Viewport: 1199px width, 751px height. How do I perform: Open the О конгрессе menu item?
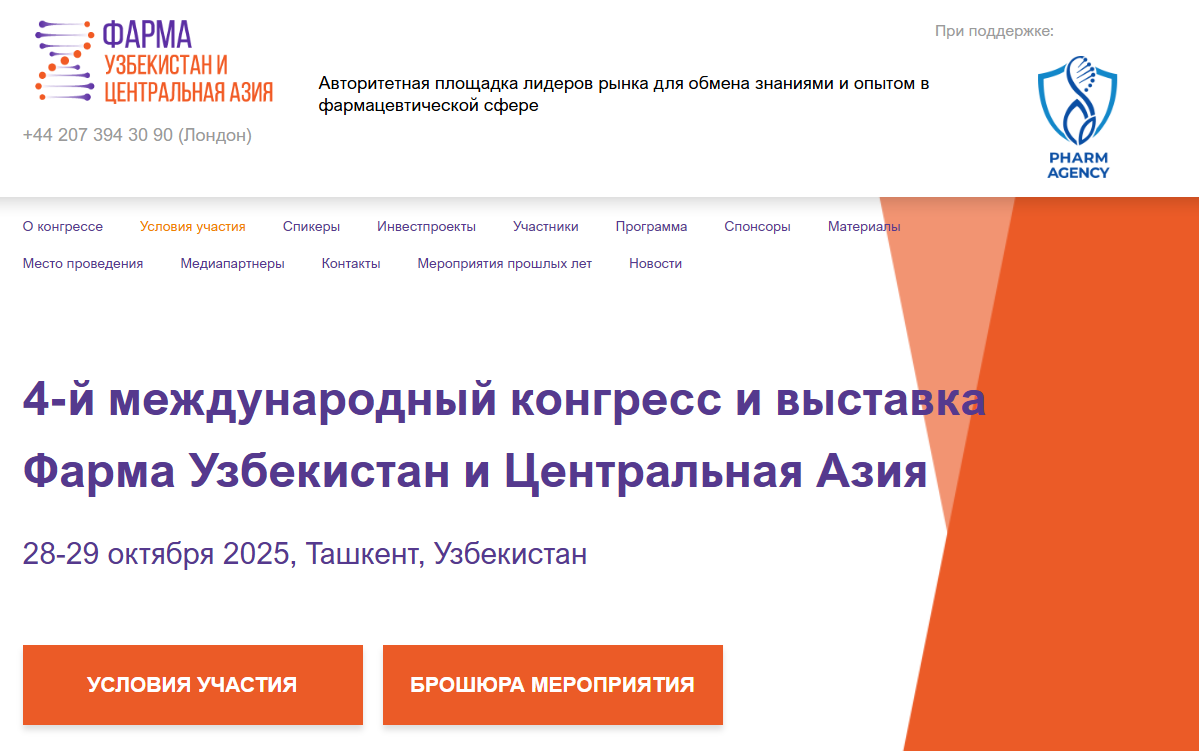[63, 226]
